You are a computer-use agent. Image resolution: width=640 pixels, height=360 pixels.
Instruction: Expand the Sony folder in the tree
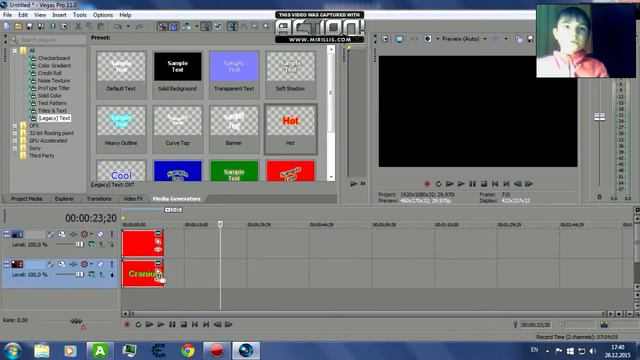click(x=15, y=148)
